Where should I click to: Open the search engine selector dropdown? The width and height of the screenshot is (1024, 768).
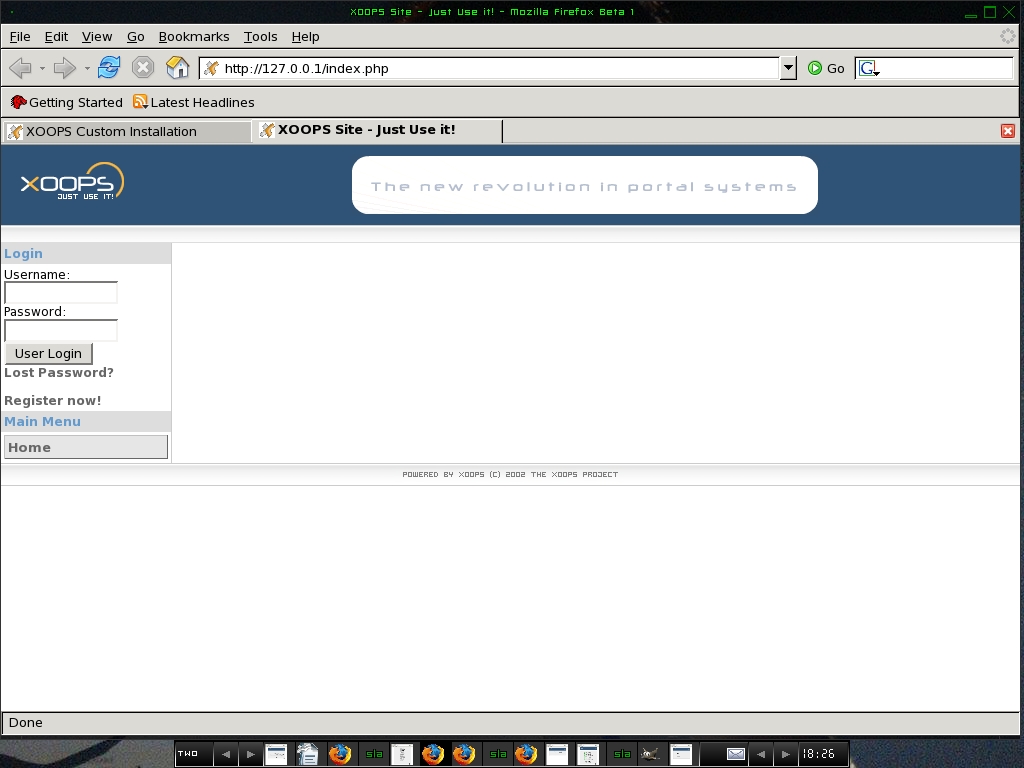click(868, 69)
